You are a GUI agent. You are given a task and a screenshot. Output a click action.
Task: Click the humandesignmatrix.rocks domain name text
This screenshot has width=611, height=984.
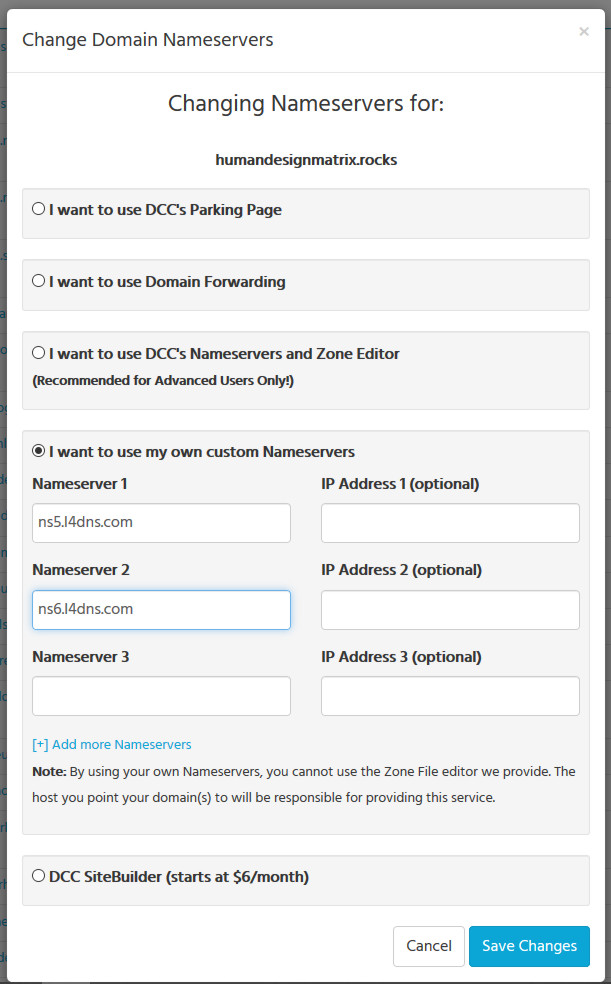pos(306,159)
